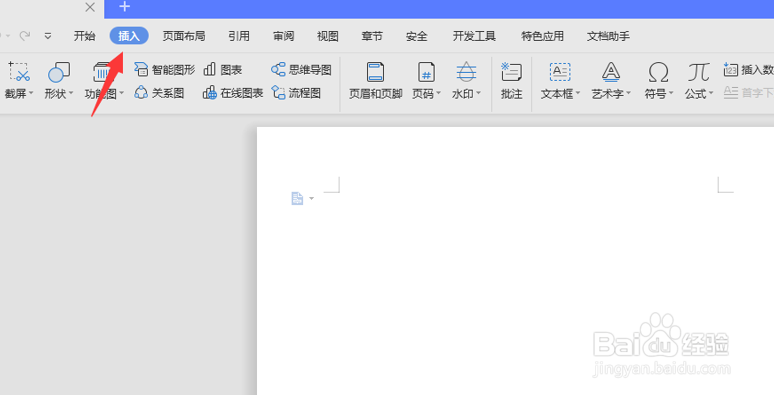Insert a 思维导图 mind map

[x=301, y=70]
